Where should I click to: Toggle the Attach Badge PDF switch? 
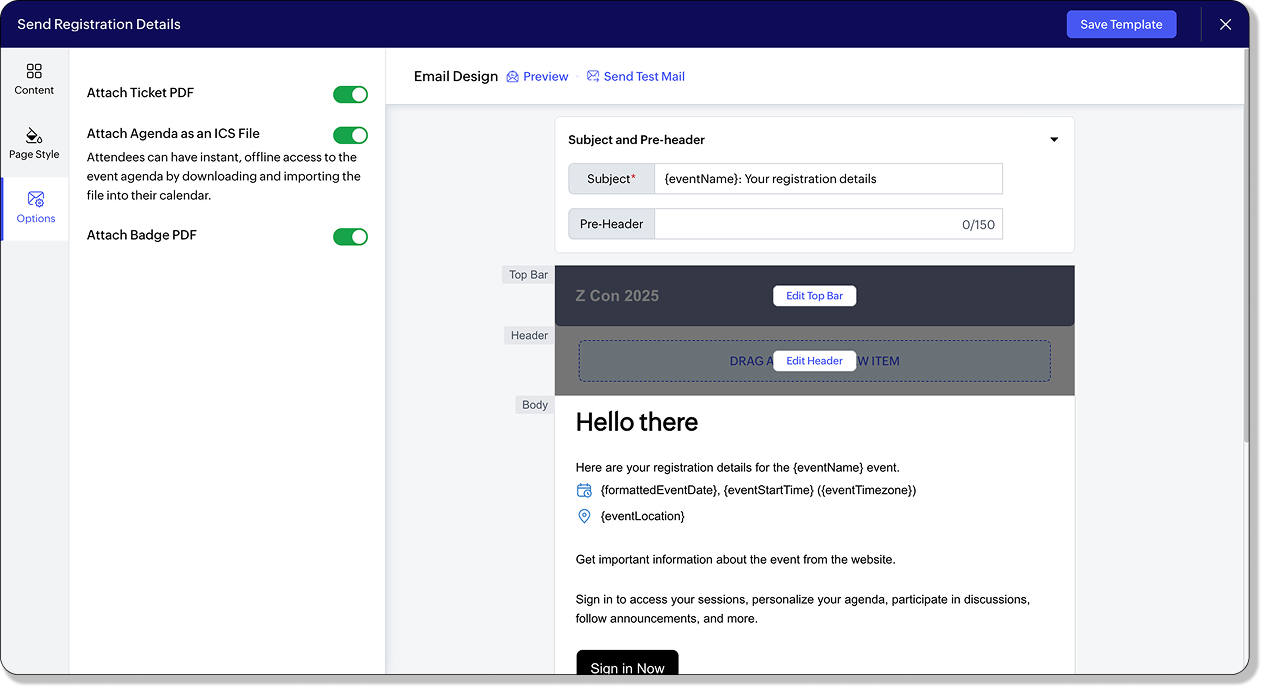pos(351,237)
